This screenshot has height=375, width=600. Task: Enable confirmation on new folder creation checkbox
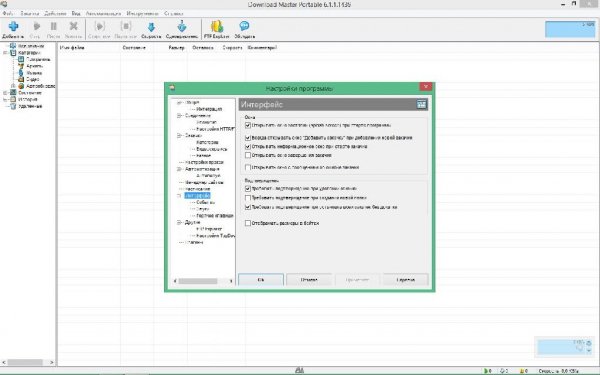click(248, 198)
